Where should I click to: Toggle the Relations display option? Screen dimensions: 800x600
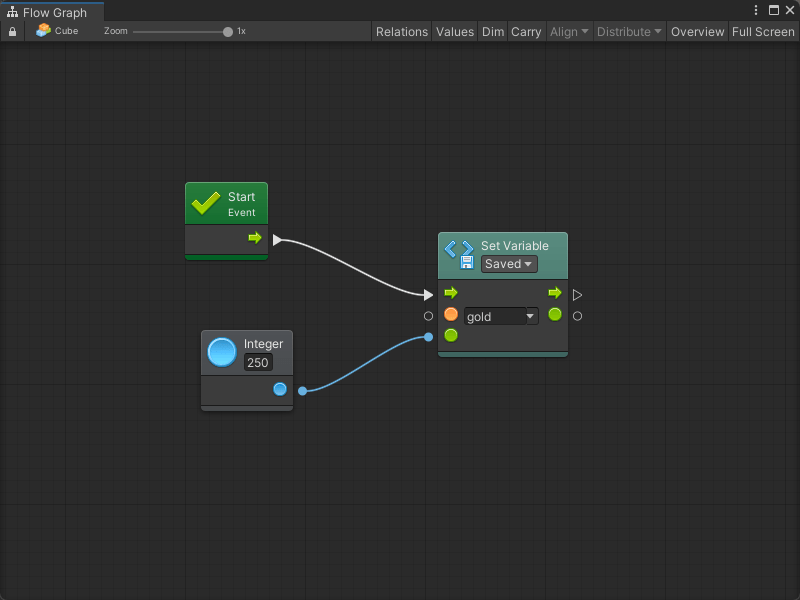coord(402,32)
